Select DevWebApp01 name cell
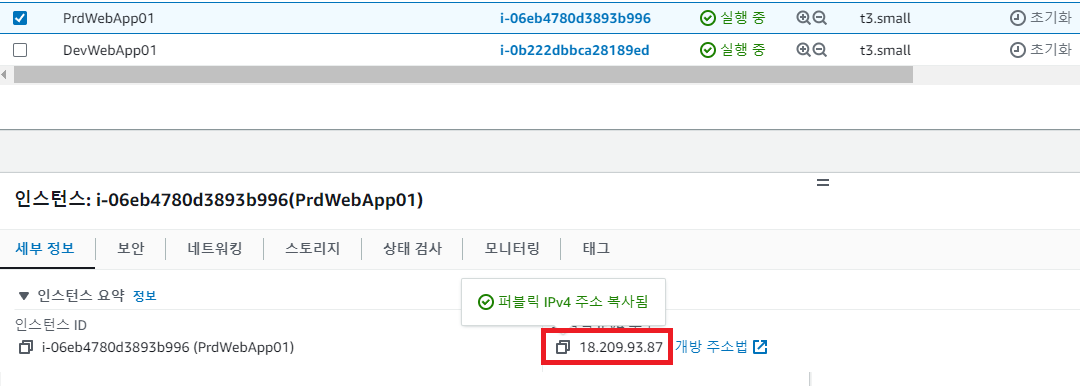Image resolution: width=1080 pixels, height=386 pixels. click(110, 50)
